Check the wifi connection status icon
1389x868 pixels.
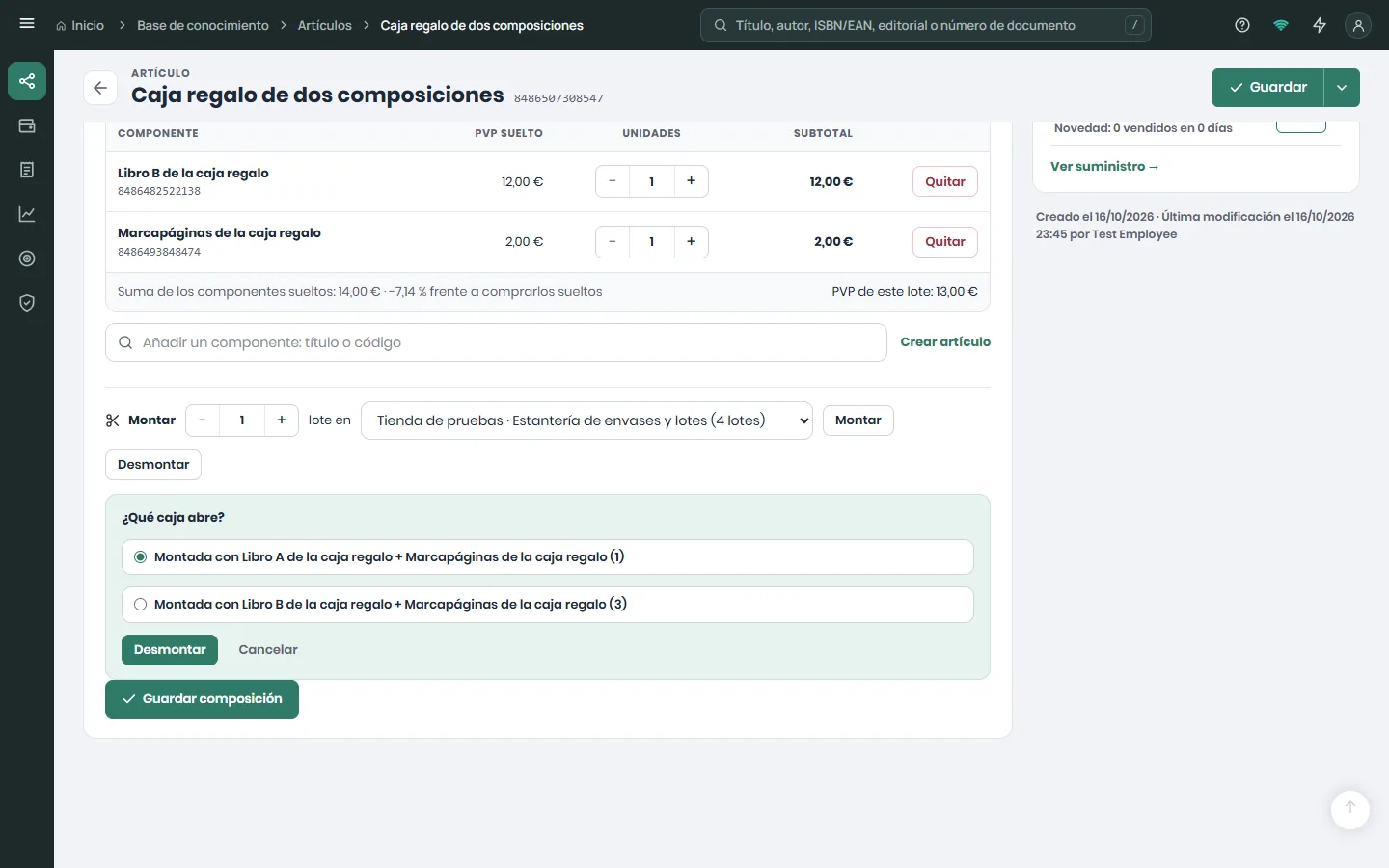[x=1281, y=25]
